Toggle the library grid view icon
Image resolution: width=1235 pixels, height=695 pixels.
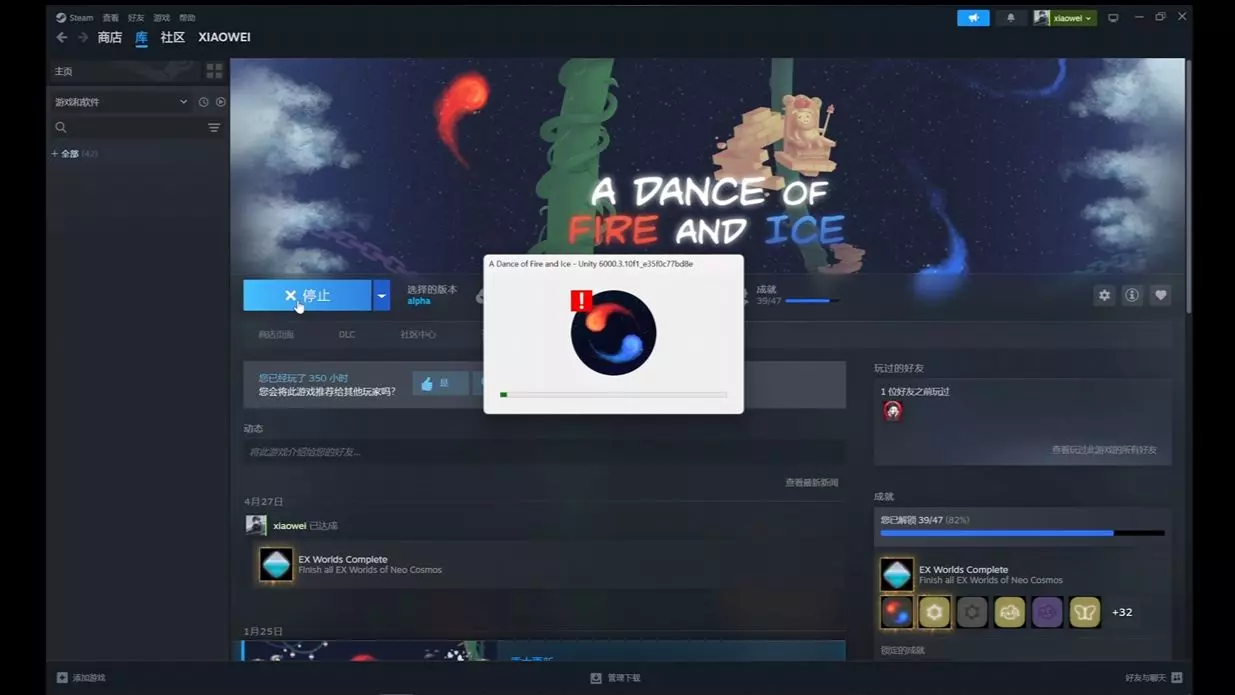coord(214,71)
